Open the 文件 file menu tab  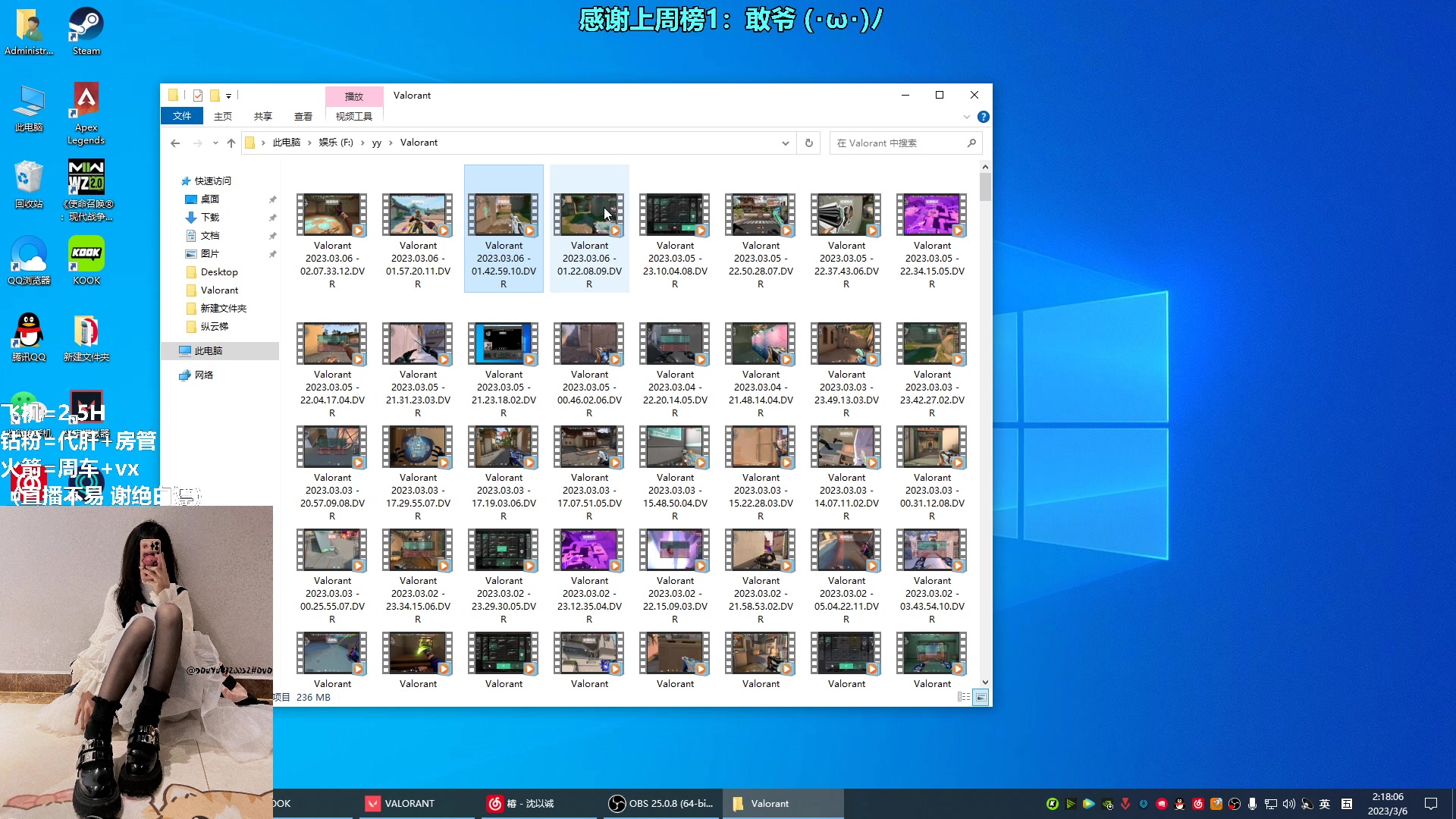pyautogui.click(x=182, y=116)
